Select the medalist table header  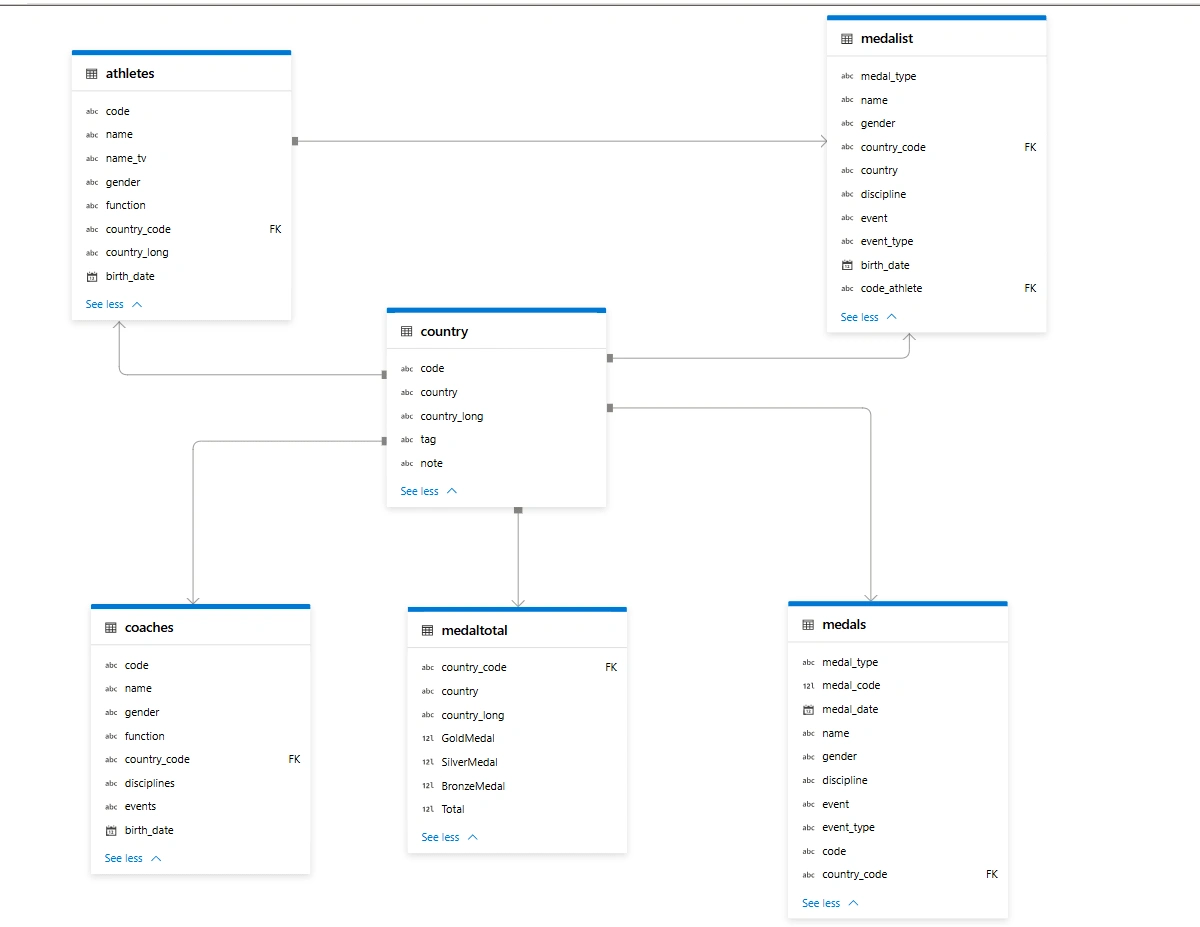click(x=936, y=38)
